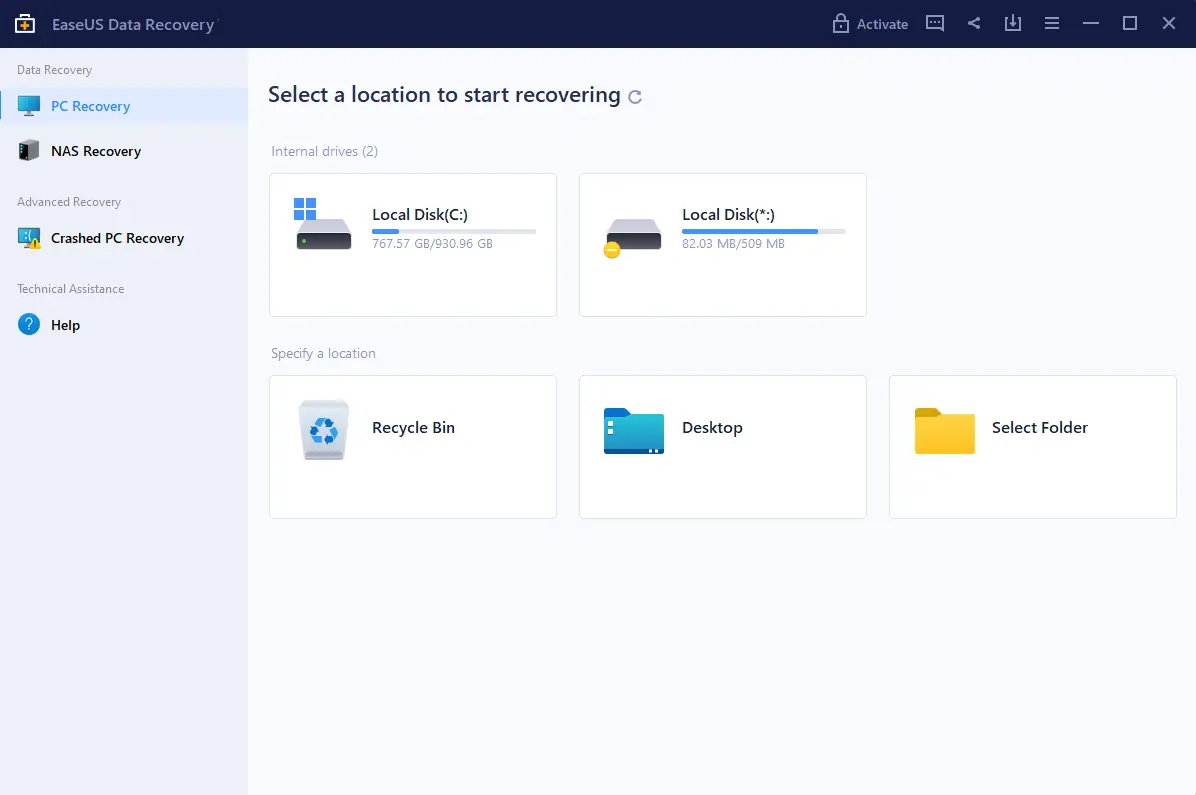Open the hamburger menu icon
The width and height of the screenshot is (1196, 795).
1052,24
